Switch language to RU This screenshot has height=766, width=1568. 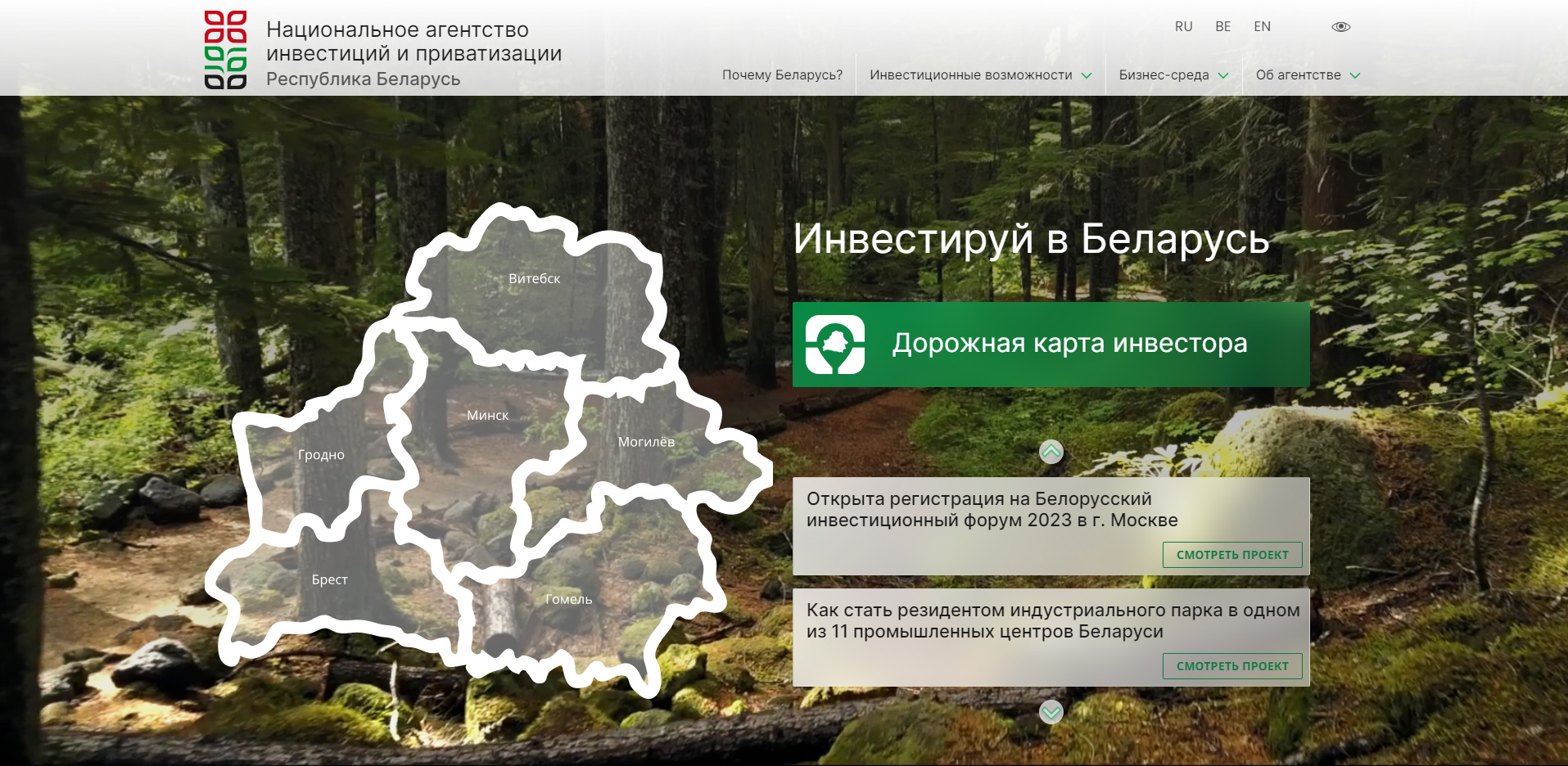(1183, 27)
